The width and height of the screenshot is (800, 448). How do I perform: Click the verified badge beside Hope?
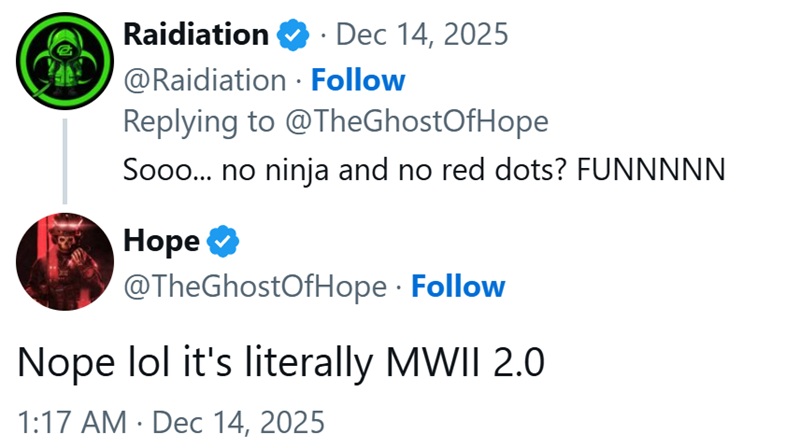coord(223,242)
